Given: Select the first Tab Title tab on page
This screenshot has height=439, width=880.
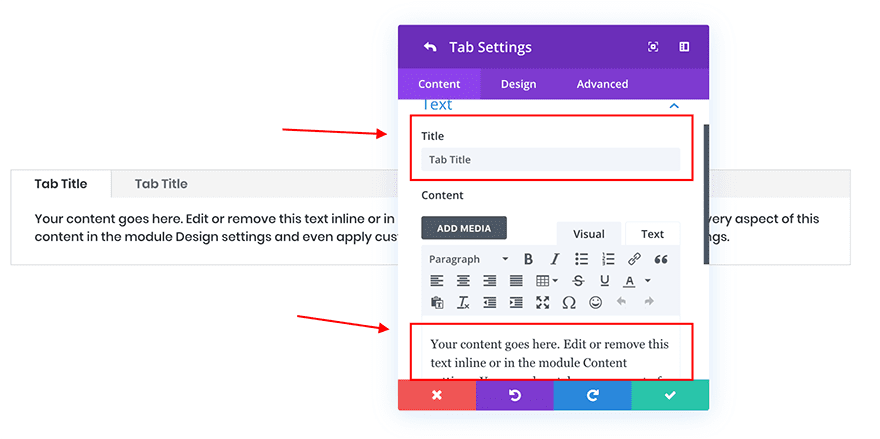Looking at the screenshot, I should (61, 184).
